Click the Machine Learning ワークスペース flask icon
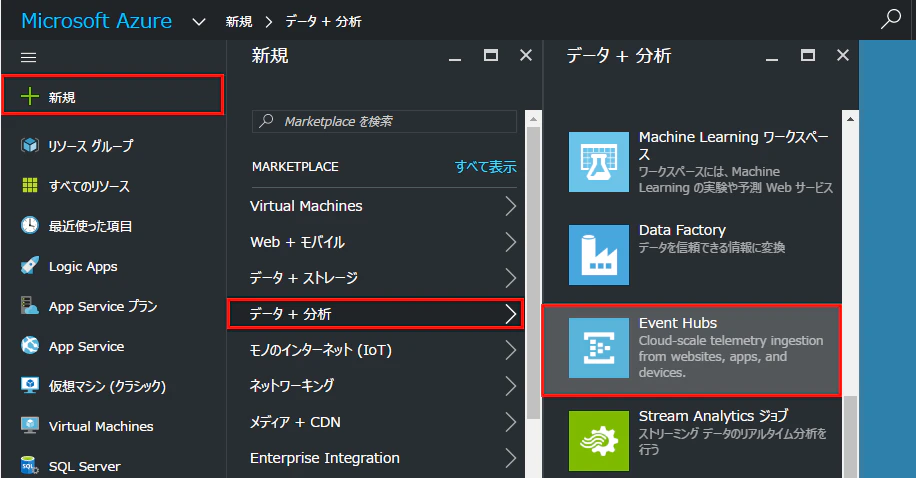This screenshot has width=916, height=478. [x=599, y=162]
